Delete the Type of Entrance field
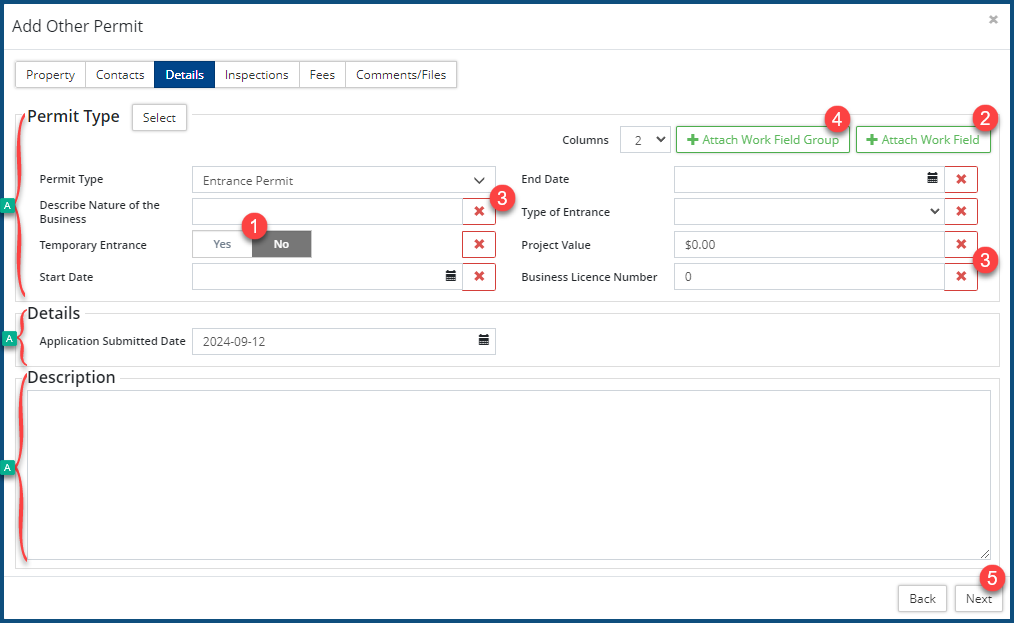1014x623 pixels. click(961, 212)
